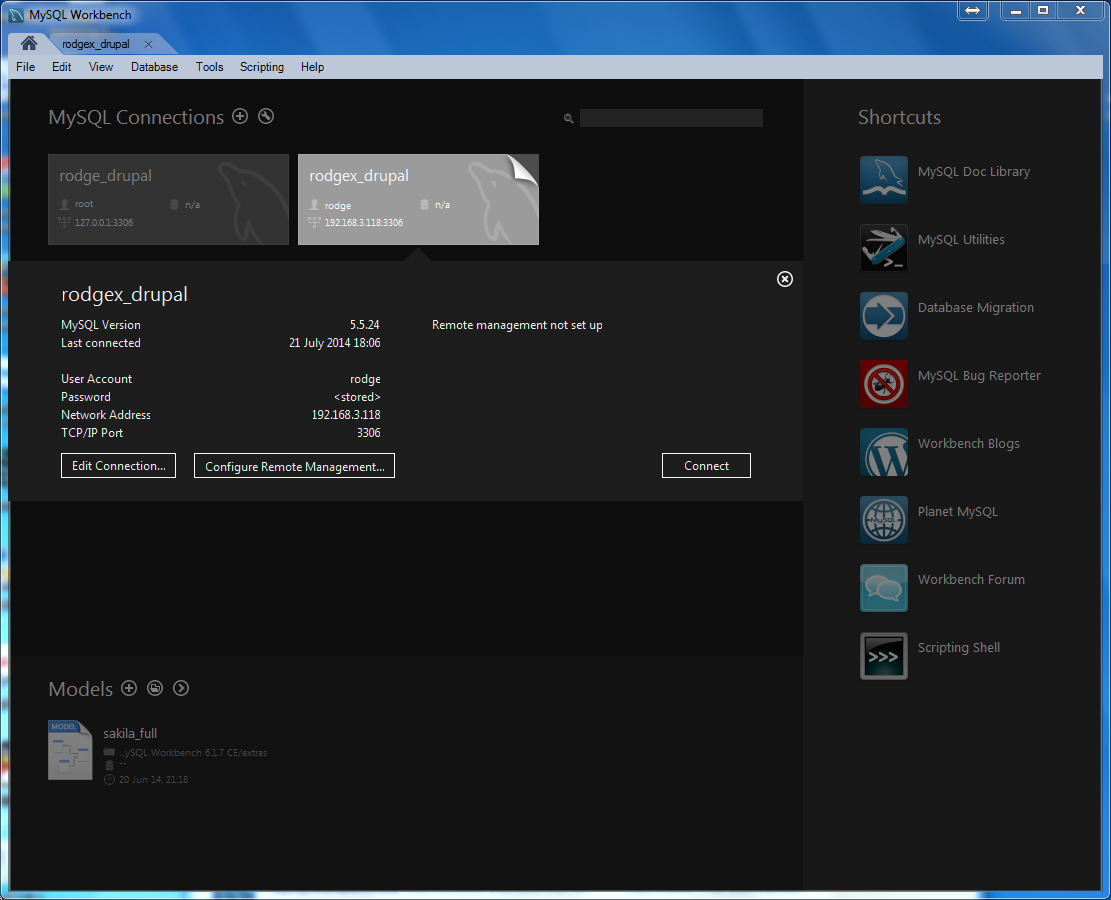Select the rodgex_drupal connection tile
1111x900 pixels.
[x=418, y=199]
